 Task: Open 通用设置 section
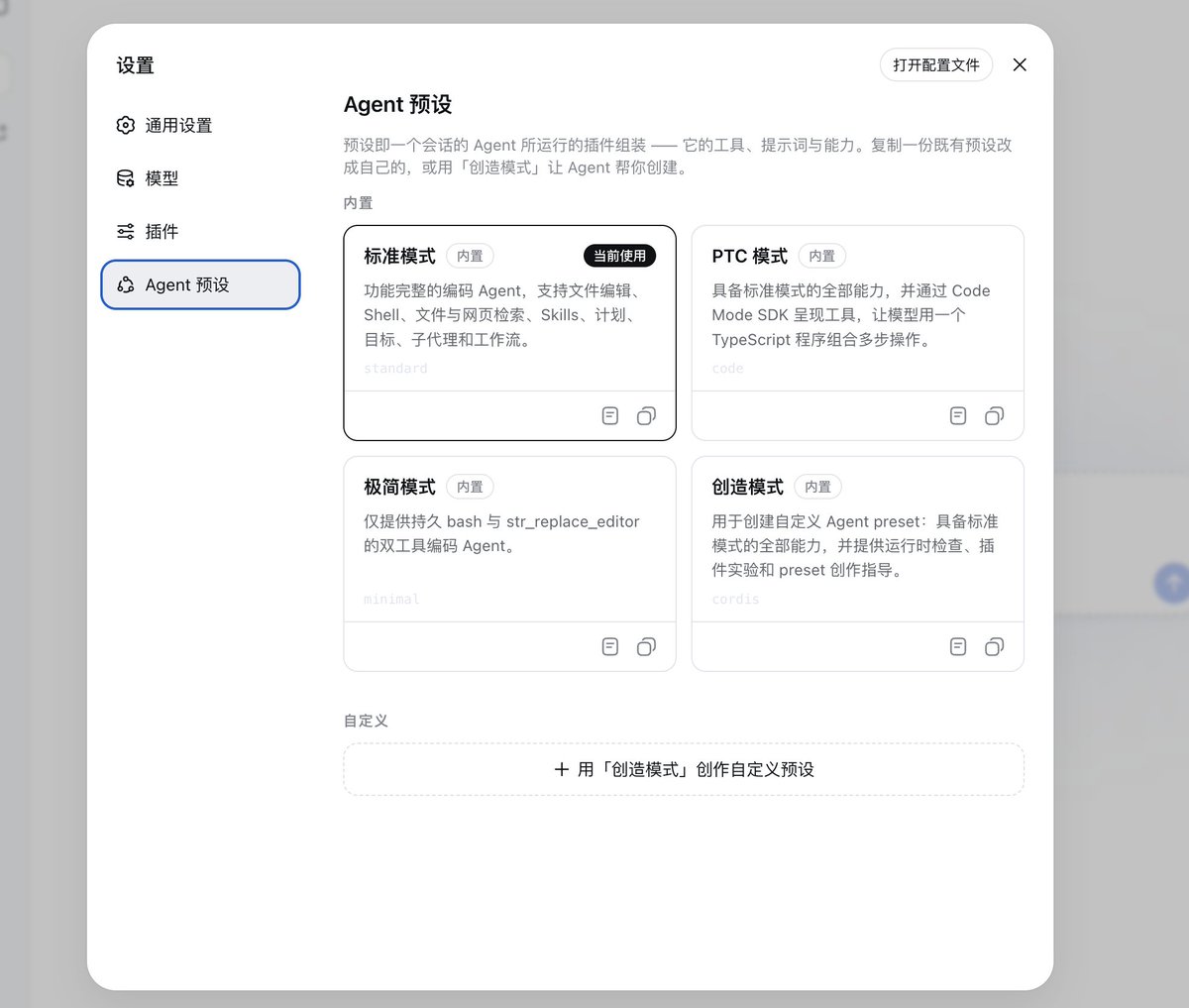click(x=200, y=125)
